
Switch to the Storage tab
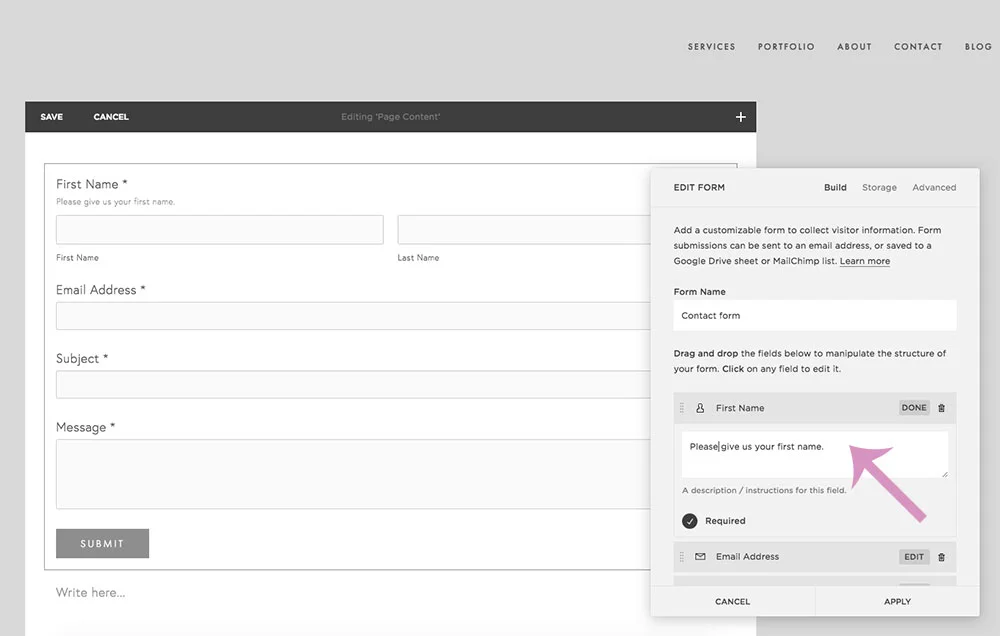(x=879, y=187)
